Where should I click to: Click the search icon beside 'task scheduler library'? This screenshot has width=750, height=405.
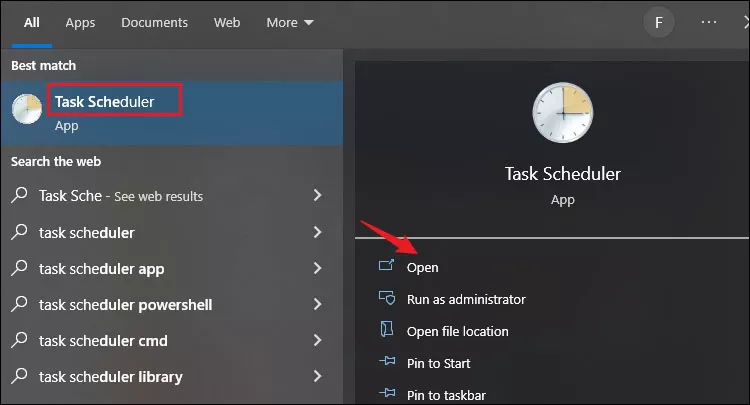pyautogui.click(x=19, y=376)
